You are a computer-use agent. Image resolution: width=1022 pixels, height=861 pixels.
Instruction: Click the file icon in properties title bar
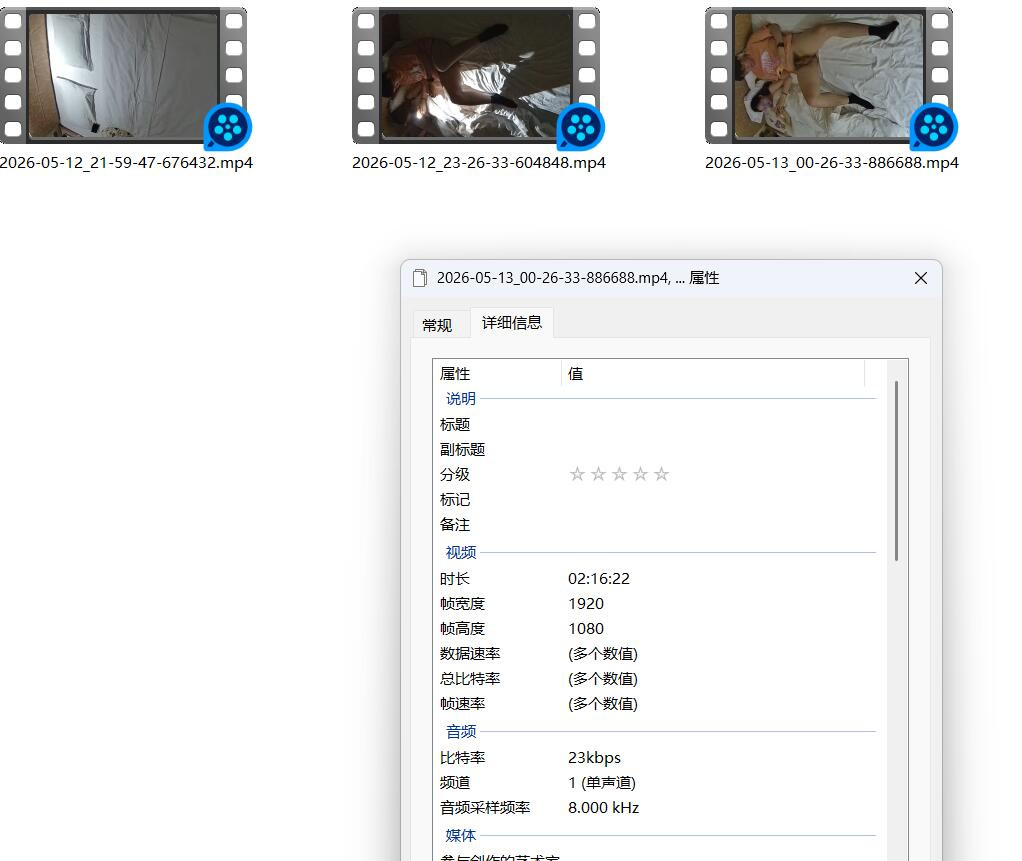420,278
